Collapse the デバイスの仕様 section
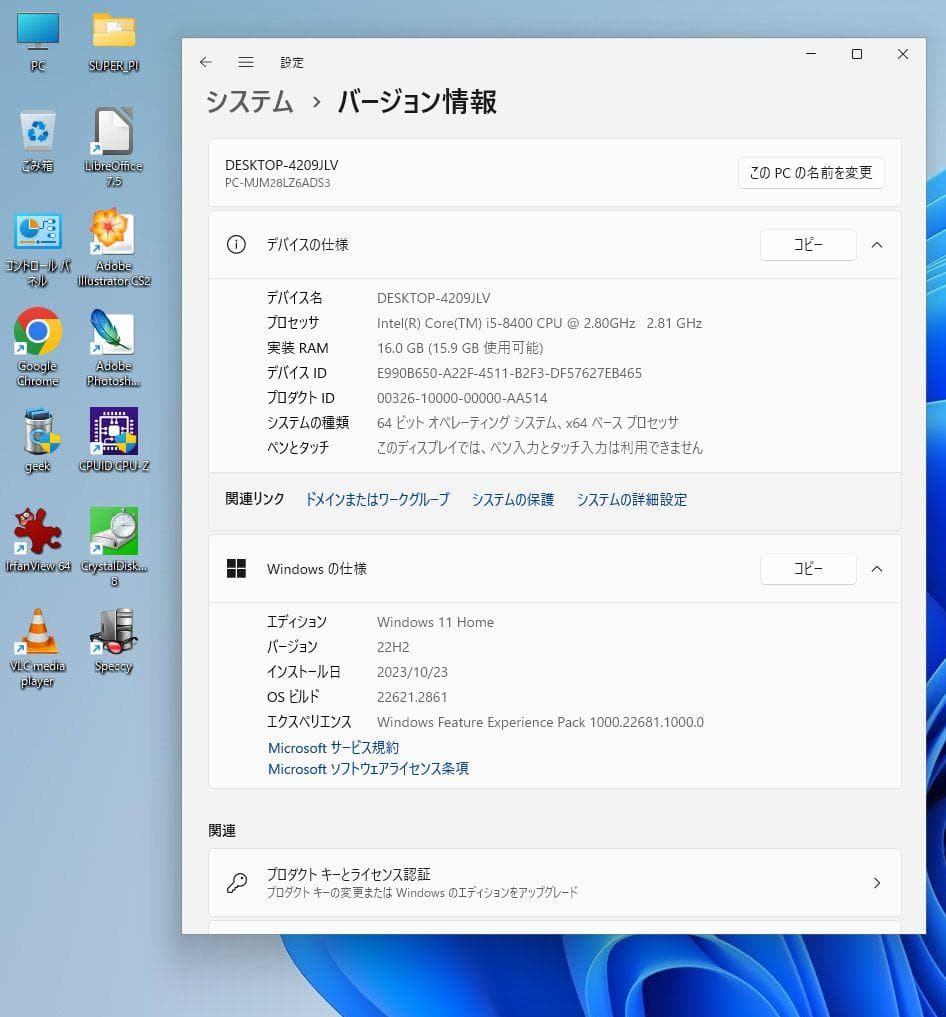 pos(877,244)
